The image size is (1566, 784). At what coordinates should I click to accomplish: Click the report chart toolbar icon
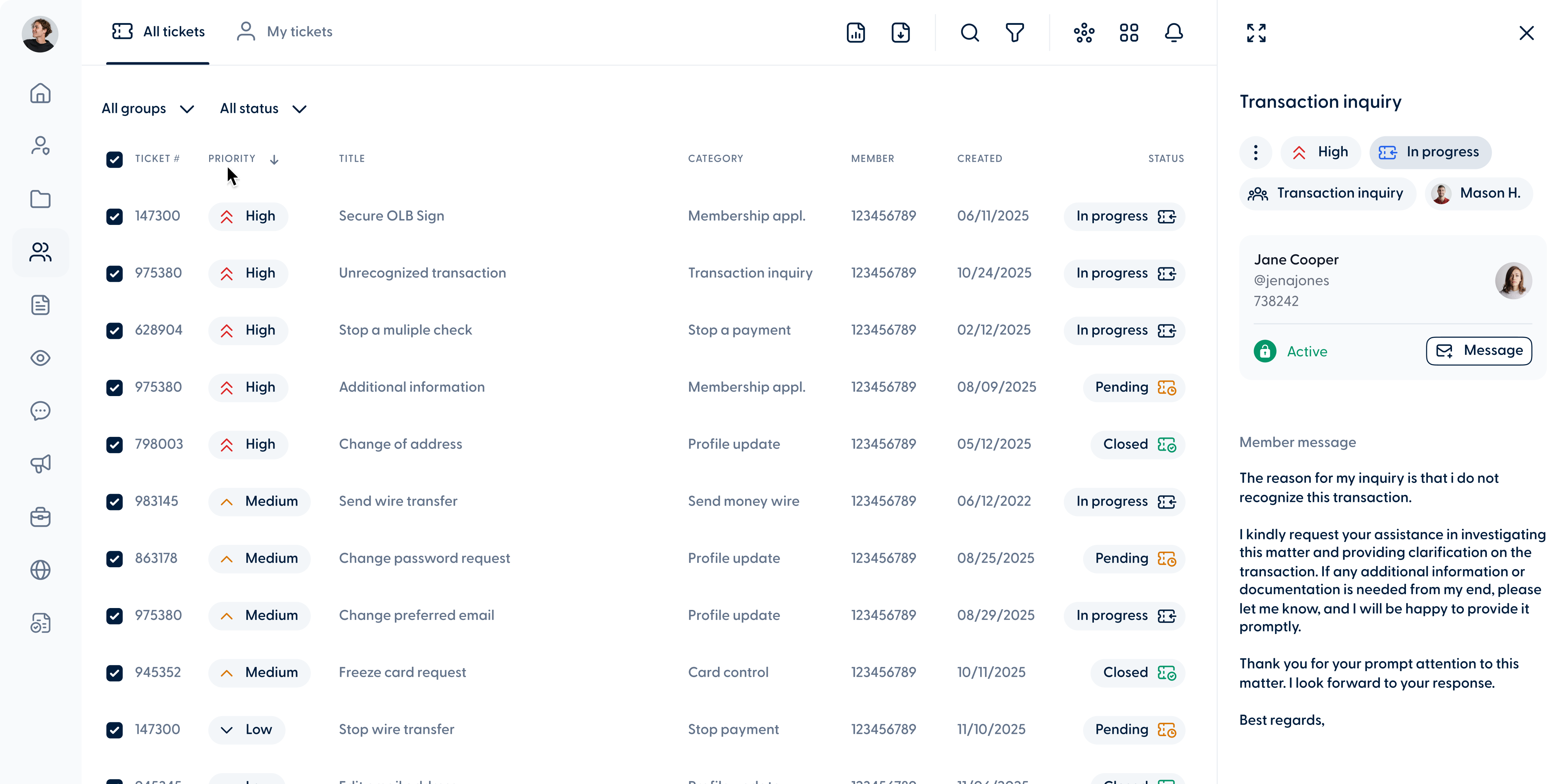pyautogui.click(x=855, y=32)
